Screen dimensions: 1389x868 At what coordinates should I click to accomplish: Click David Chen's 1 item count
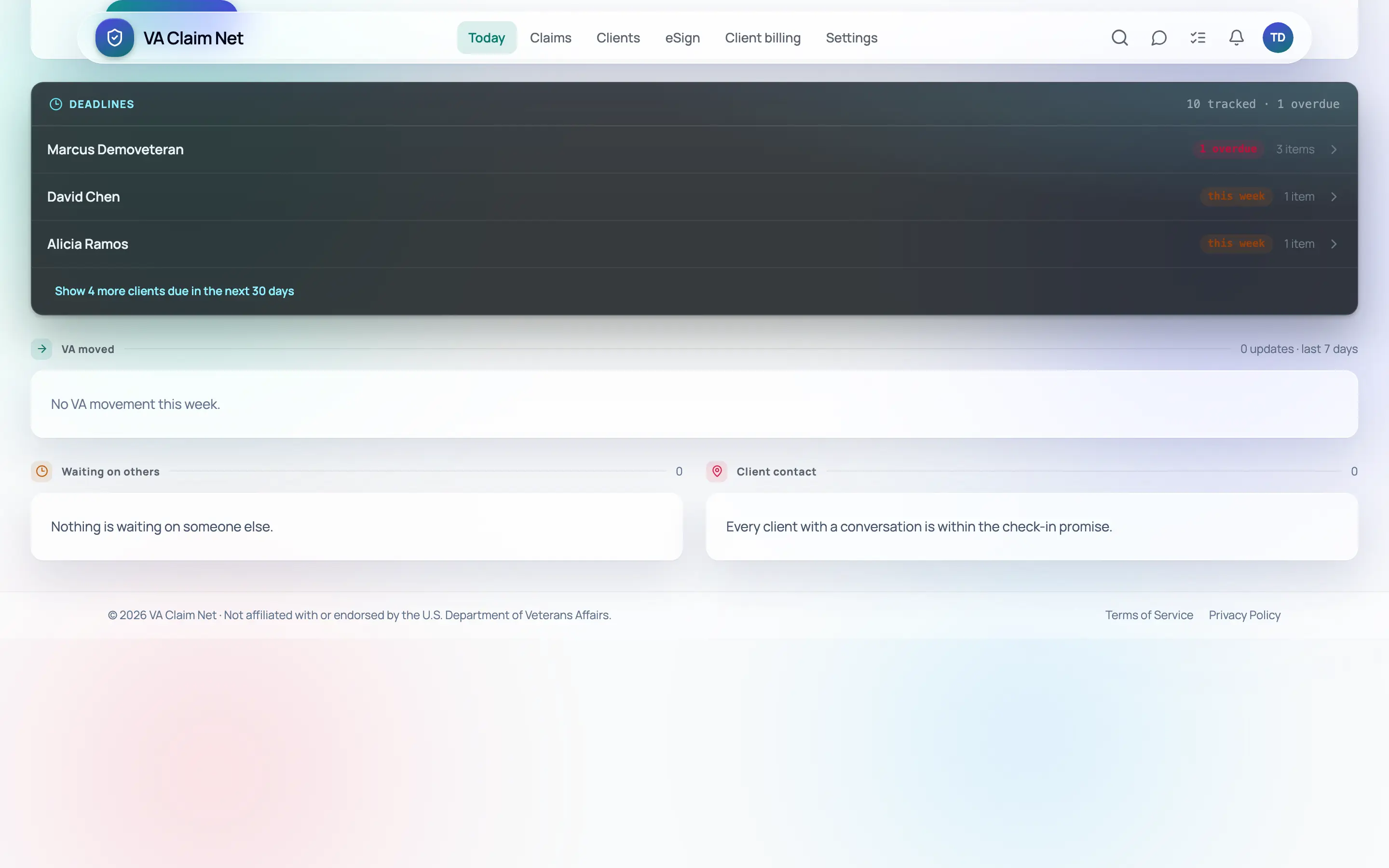[1299, 197]
